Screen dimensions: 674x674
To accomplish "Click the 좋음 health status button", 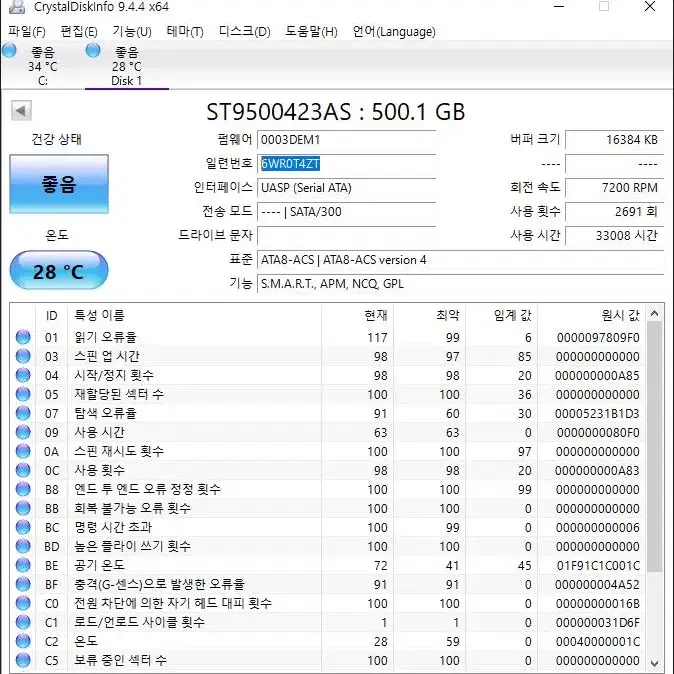I will click(x=59, y=184).
